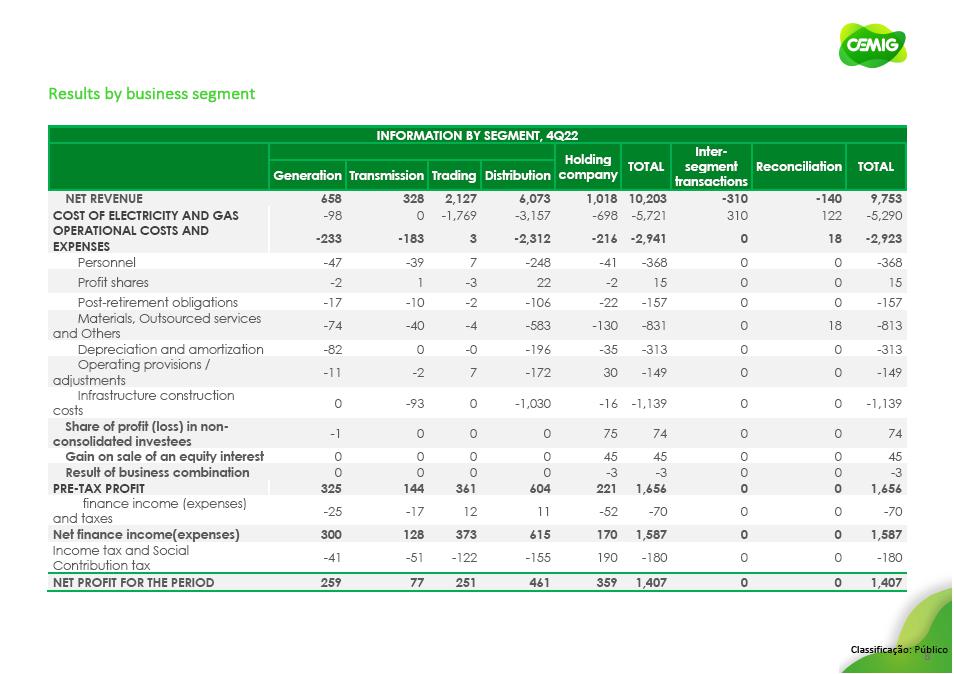Click Trading net profit value 251
The image size is (954, 674).
coord(466,583)
